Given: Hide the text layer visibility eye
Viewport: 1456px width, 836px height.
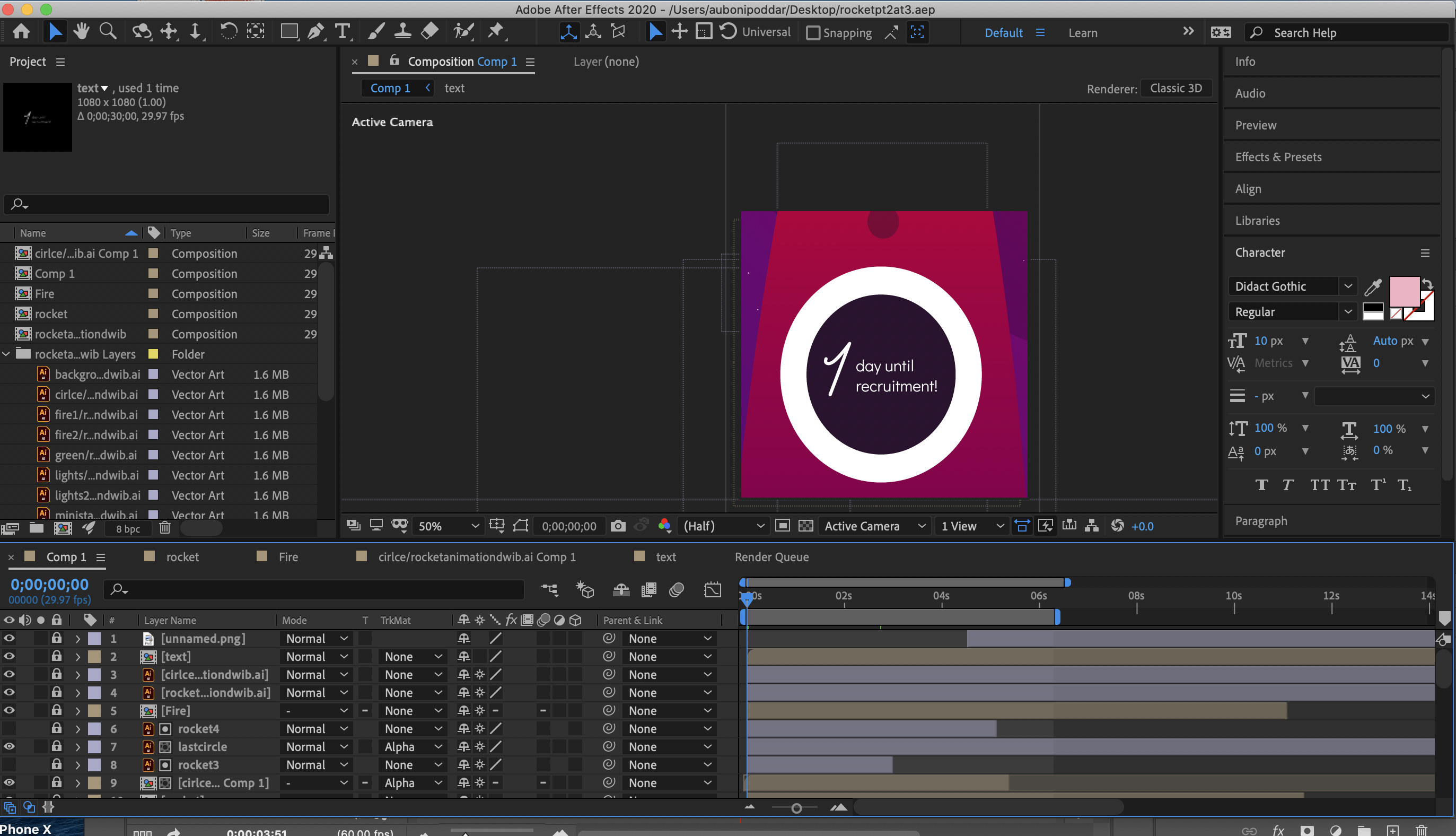Looking at the screenshot, I should (9, 656).
